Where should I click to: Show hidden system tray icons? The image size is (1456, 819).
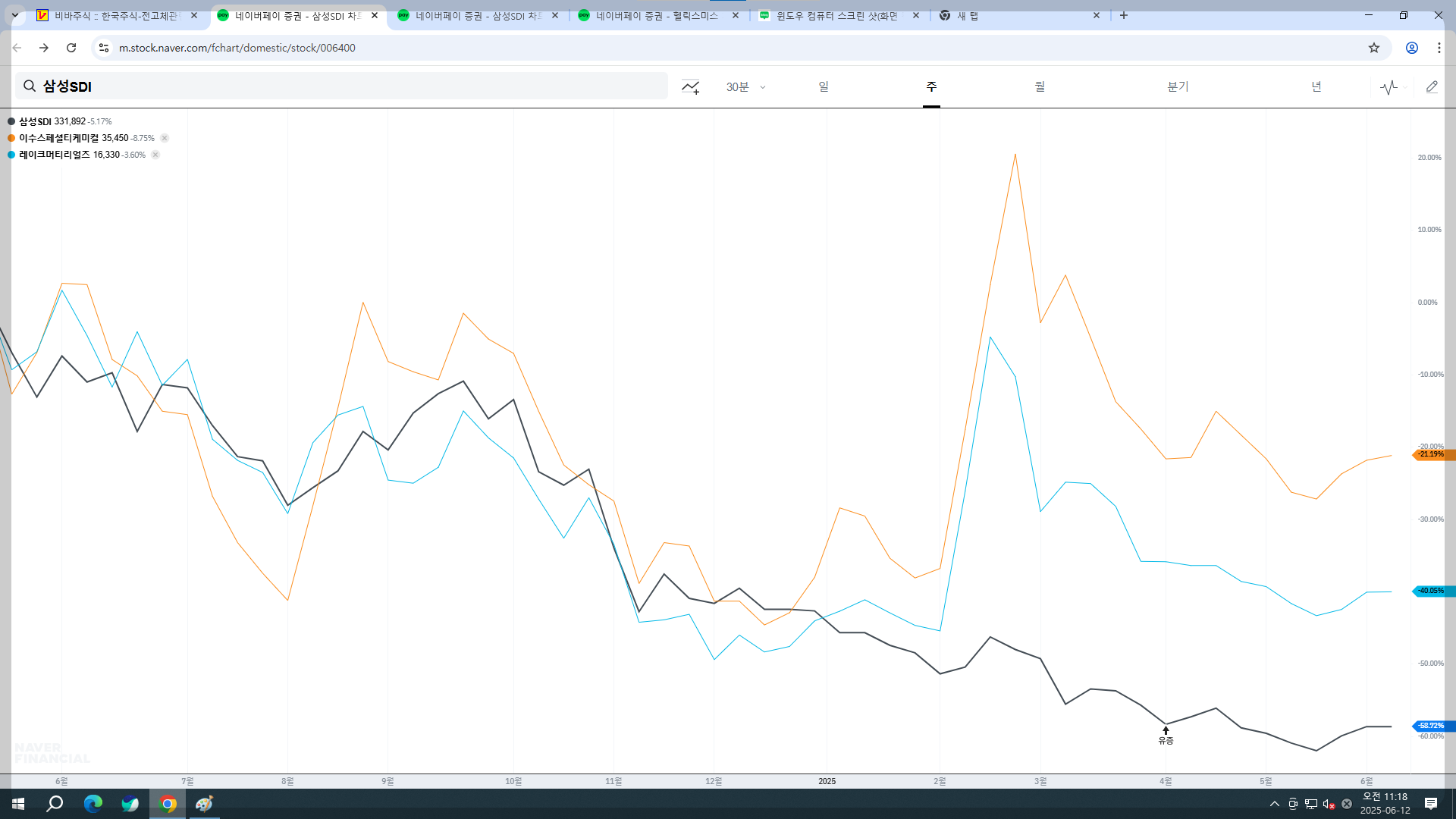coord(1275,804)
